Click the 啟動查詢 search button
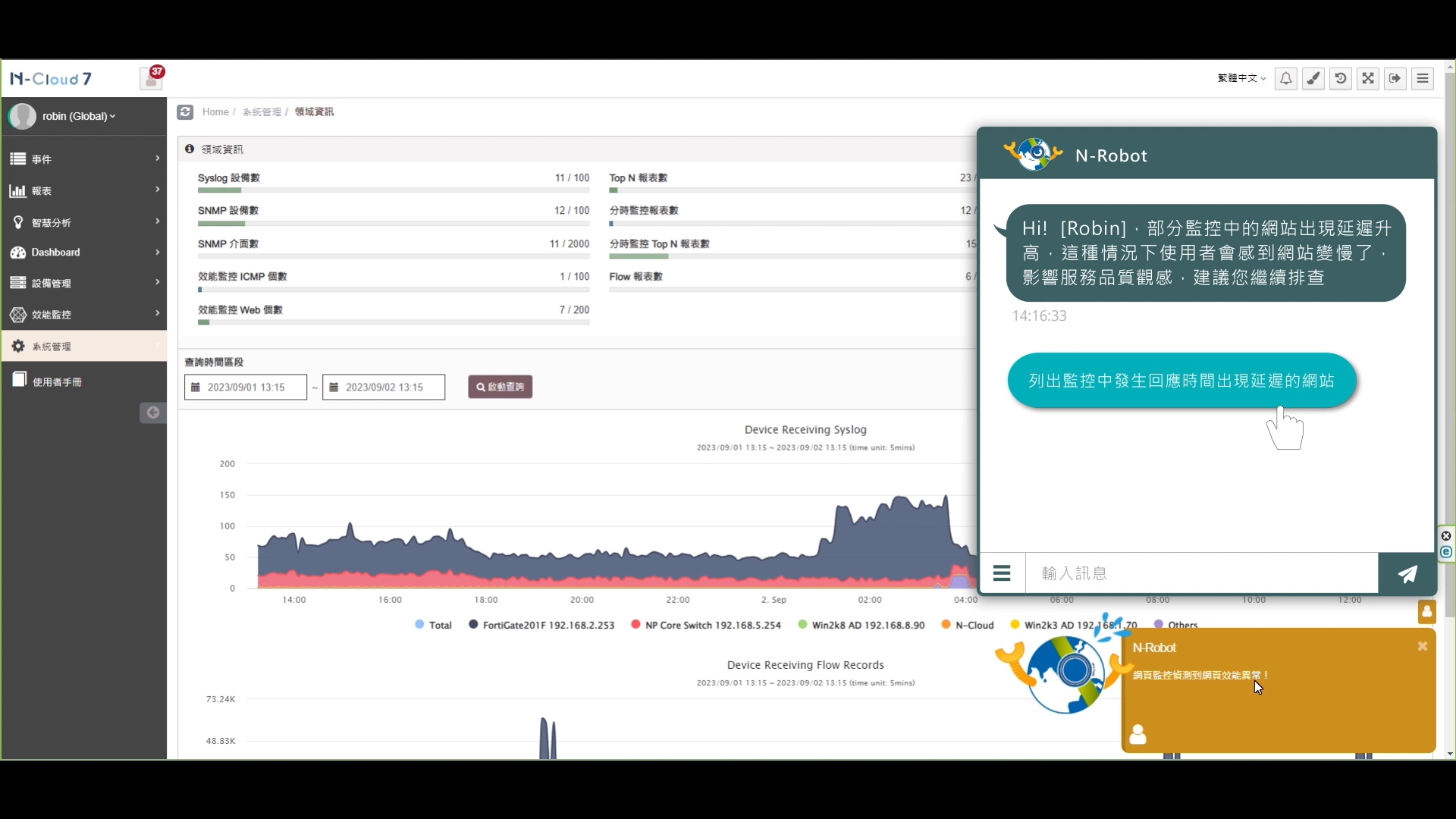 (x=500, y=388)
